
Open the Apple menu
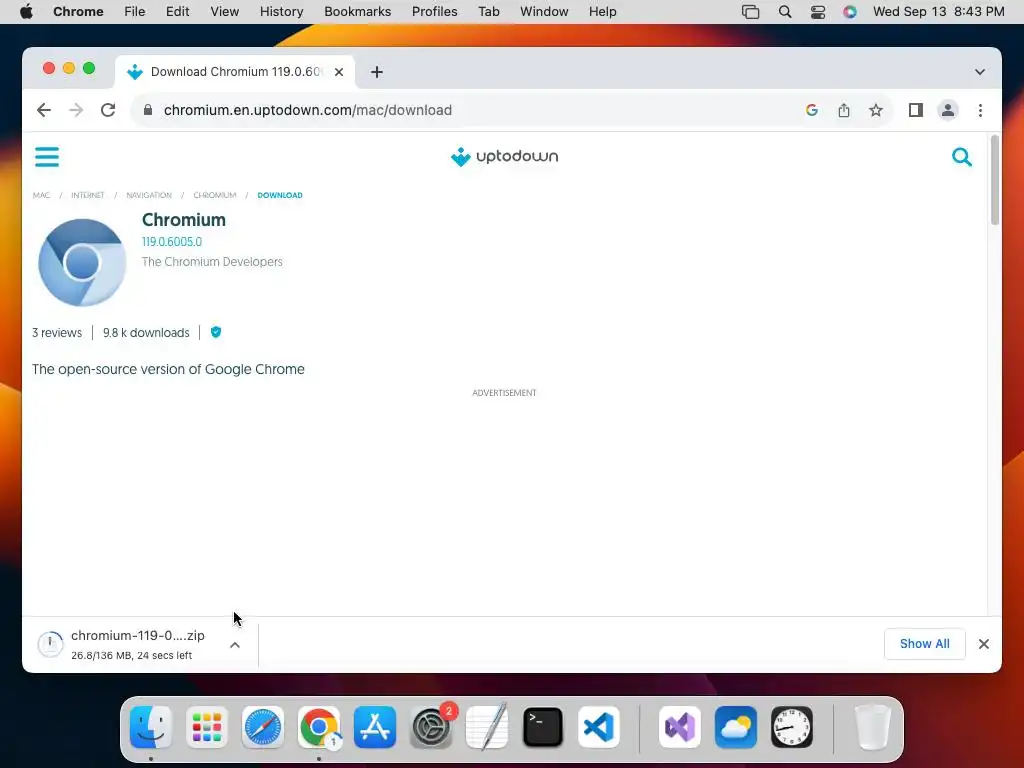[26, 12]
